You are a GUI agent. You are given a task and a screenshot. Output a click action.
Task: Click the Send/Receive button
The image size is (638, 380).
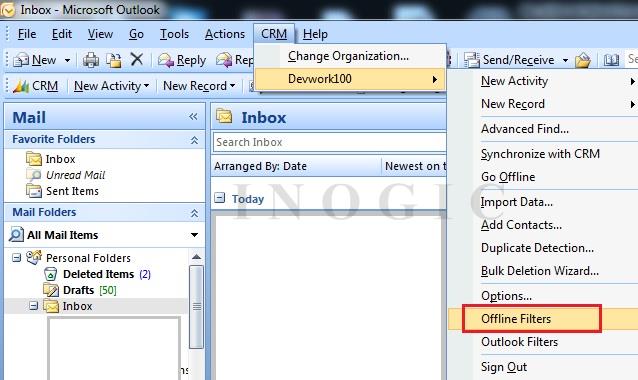point(510,60)
